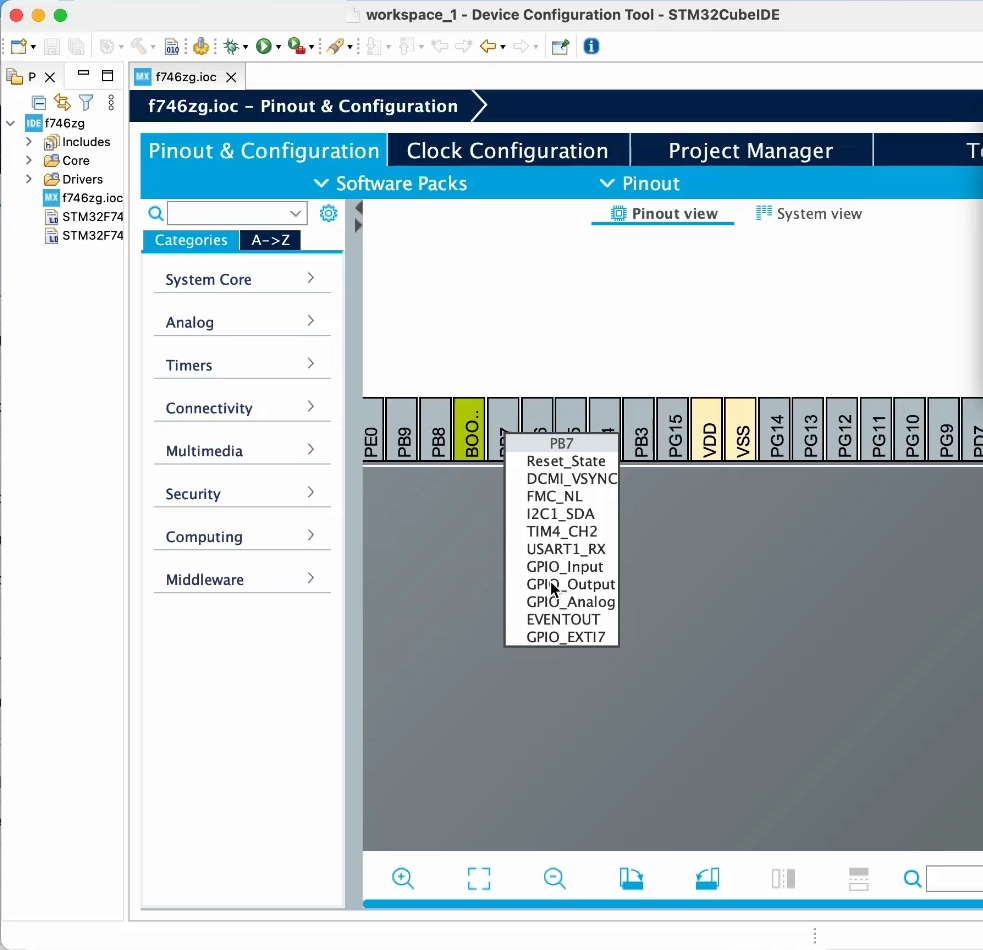Click the fit-to-screen frame icon
The width and height of the screenshot is (983, 950).
pyautogui.click(x=479, y=878)
